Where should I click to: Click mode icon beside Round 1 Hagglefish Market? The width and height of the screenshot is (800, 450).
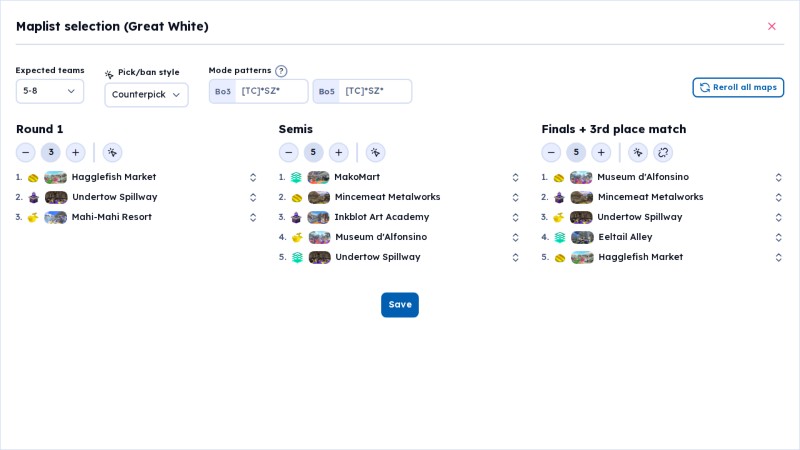pos(33,178)
